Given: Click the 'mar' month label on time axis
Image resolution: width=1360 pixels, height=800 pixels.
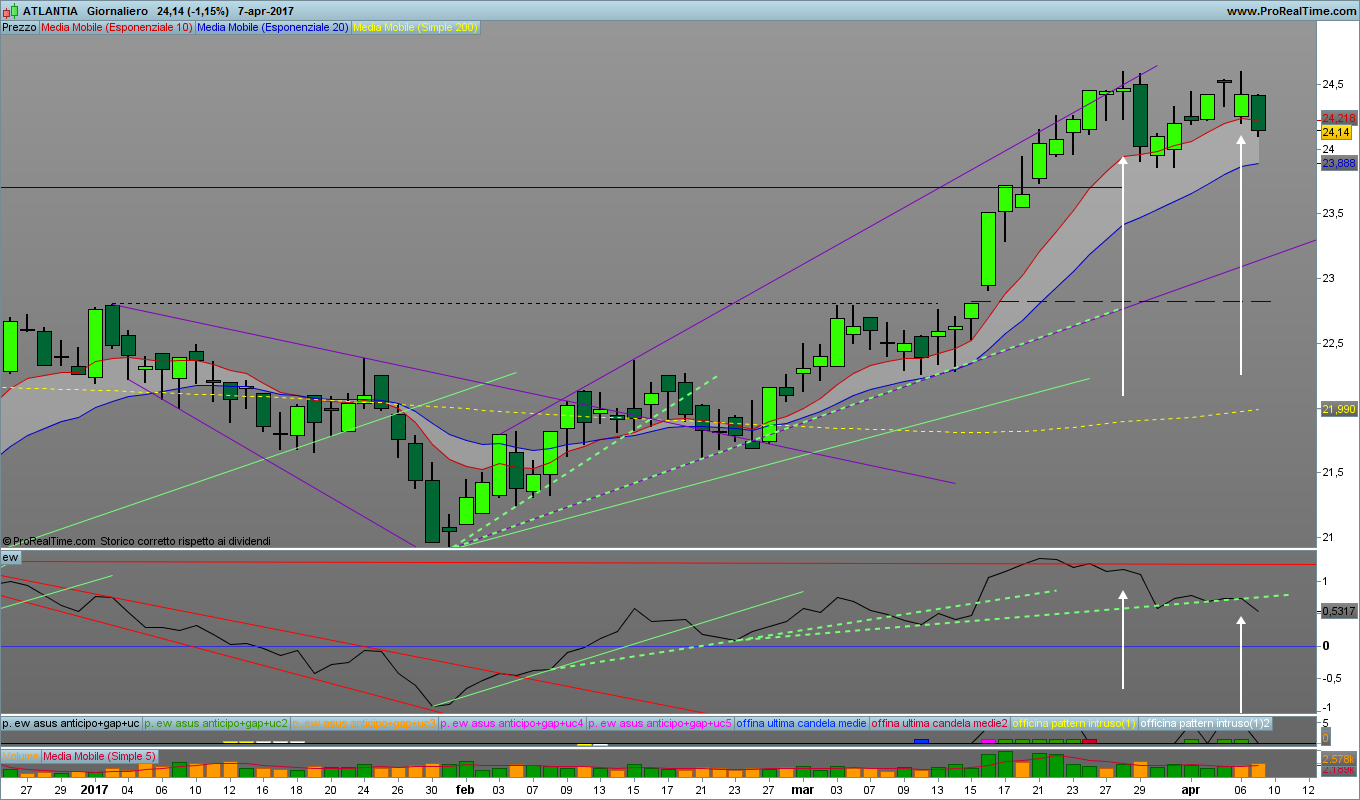Looking at the screenshot, I should 802,789.
